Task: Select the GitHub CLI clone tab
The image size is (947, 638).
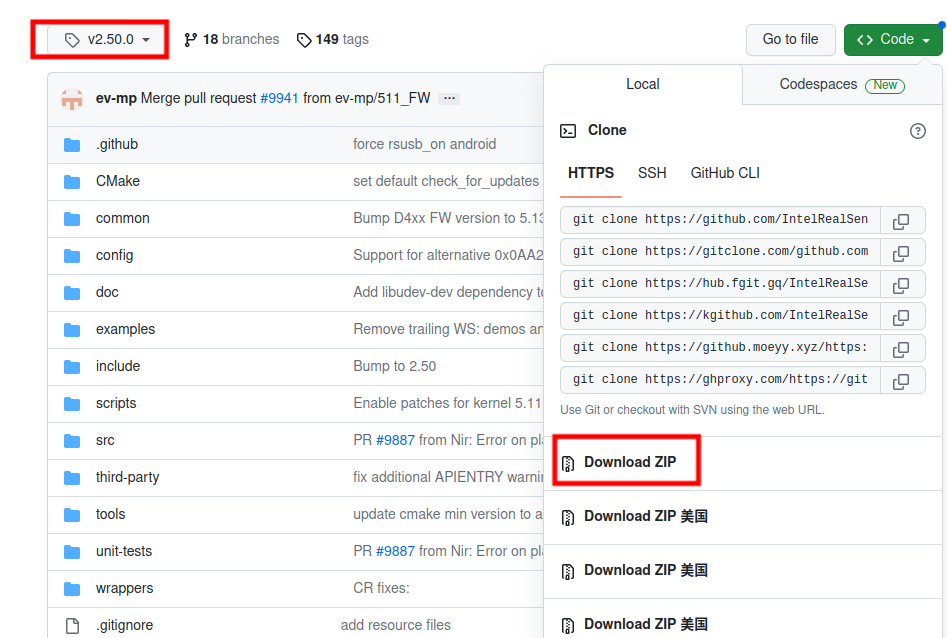Action: point(725,173)
